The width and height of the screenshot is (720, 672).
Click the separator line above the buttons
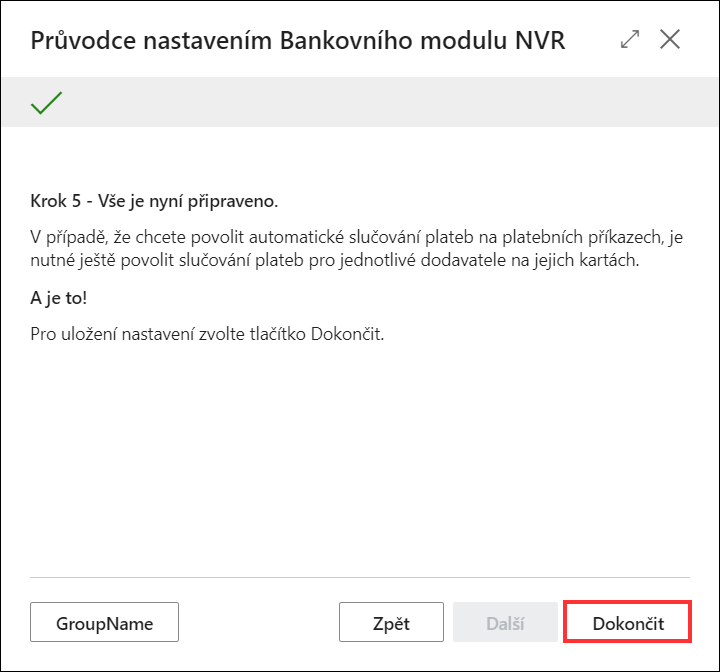tap(360, 577)
